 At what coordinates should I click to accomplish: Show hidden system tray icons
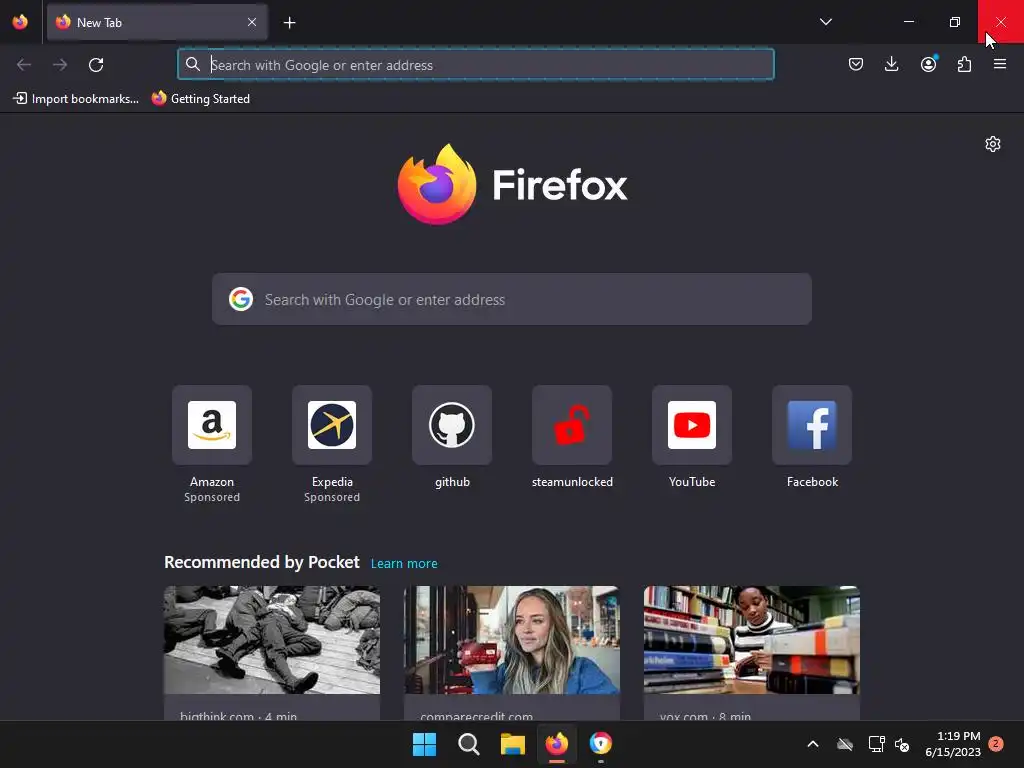813,744
